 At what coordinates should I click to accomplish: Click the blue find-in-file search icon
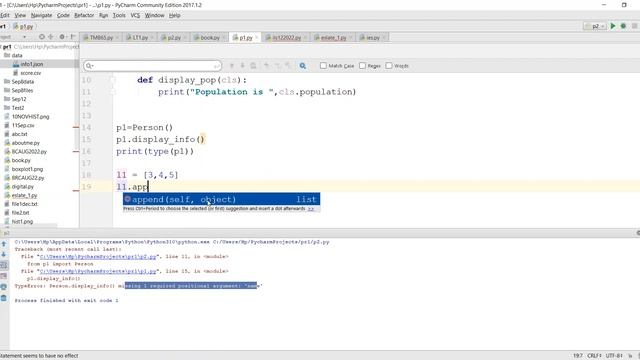click(x=302, y=66)
